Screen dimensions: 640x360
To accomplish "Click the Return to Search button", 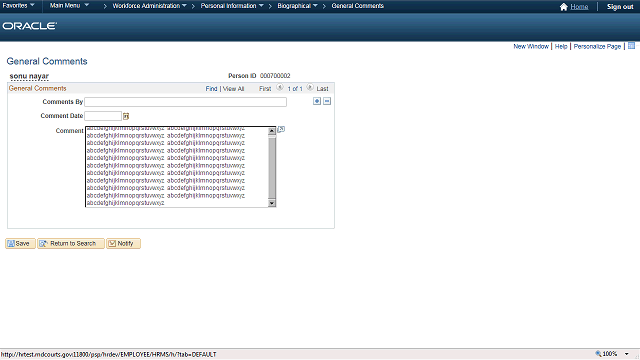I will pos(71,243).
